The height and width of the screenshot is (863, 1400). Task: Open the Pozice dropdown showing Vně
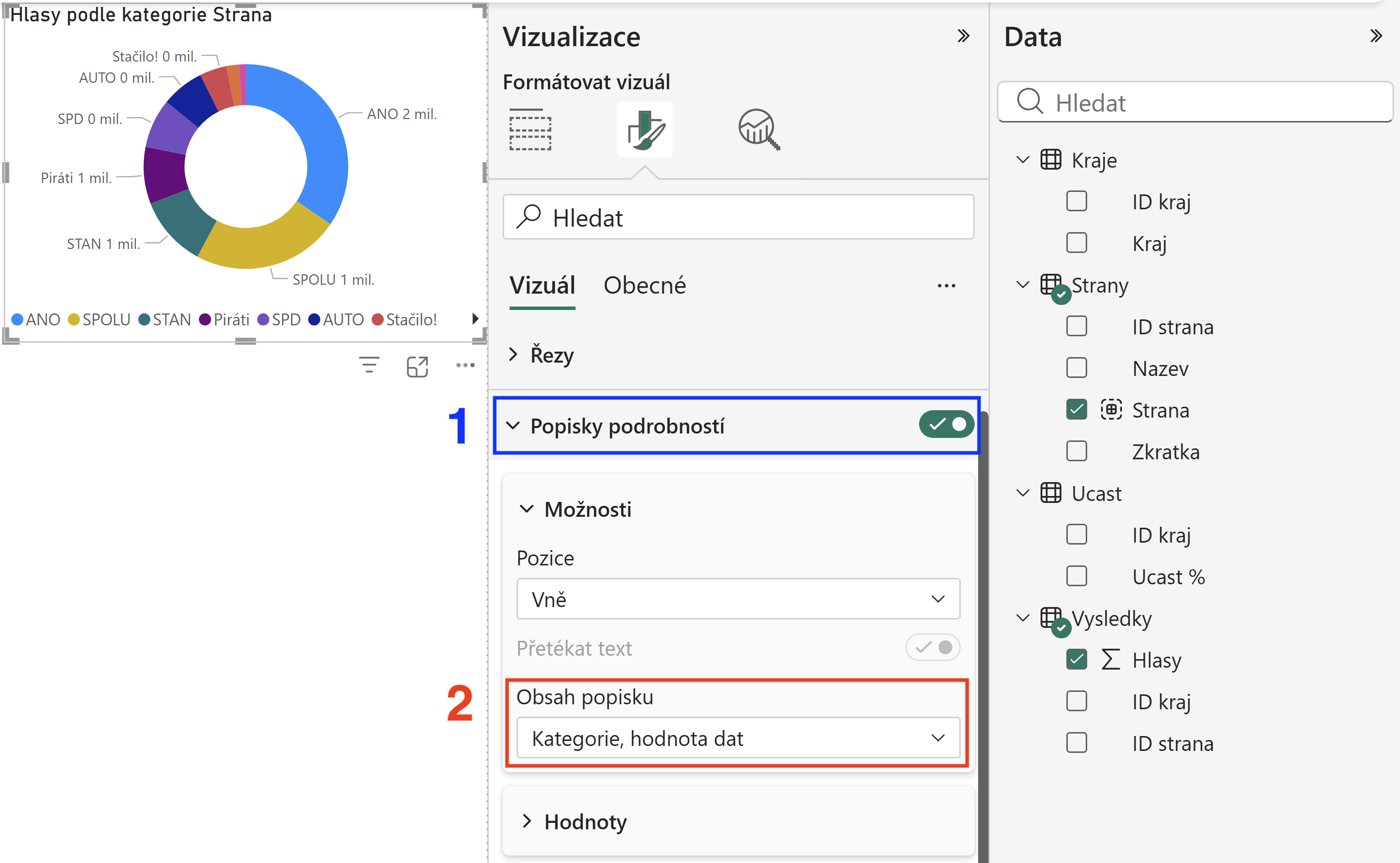(x=738, y=599)
